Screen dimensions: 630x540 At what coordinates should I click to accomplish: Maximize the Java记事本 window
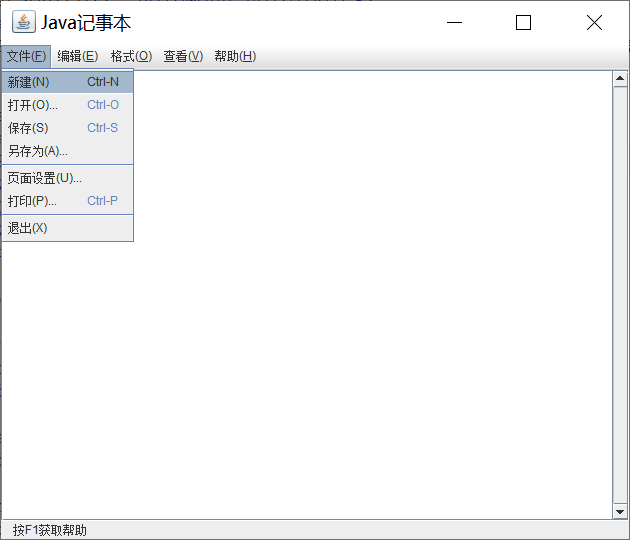(x=523, y=22)
